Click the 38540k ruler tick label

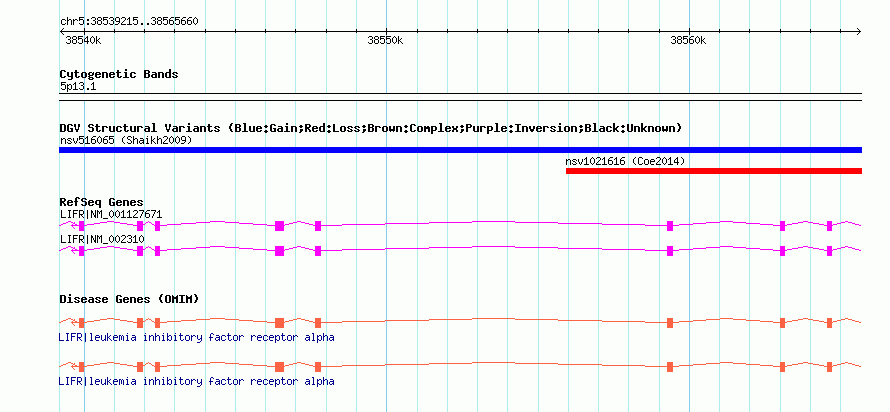pyautogui.click(x=83, y=40)
